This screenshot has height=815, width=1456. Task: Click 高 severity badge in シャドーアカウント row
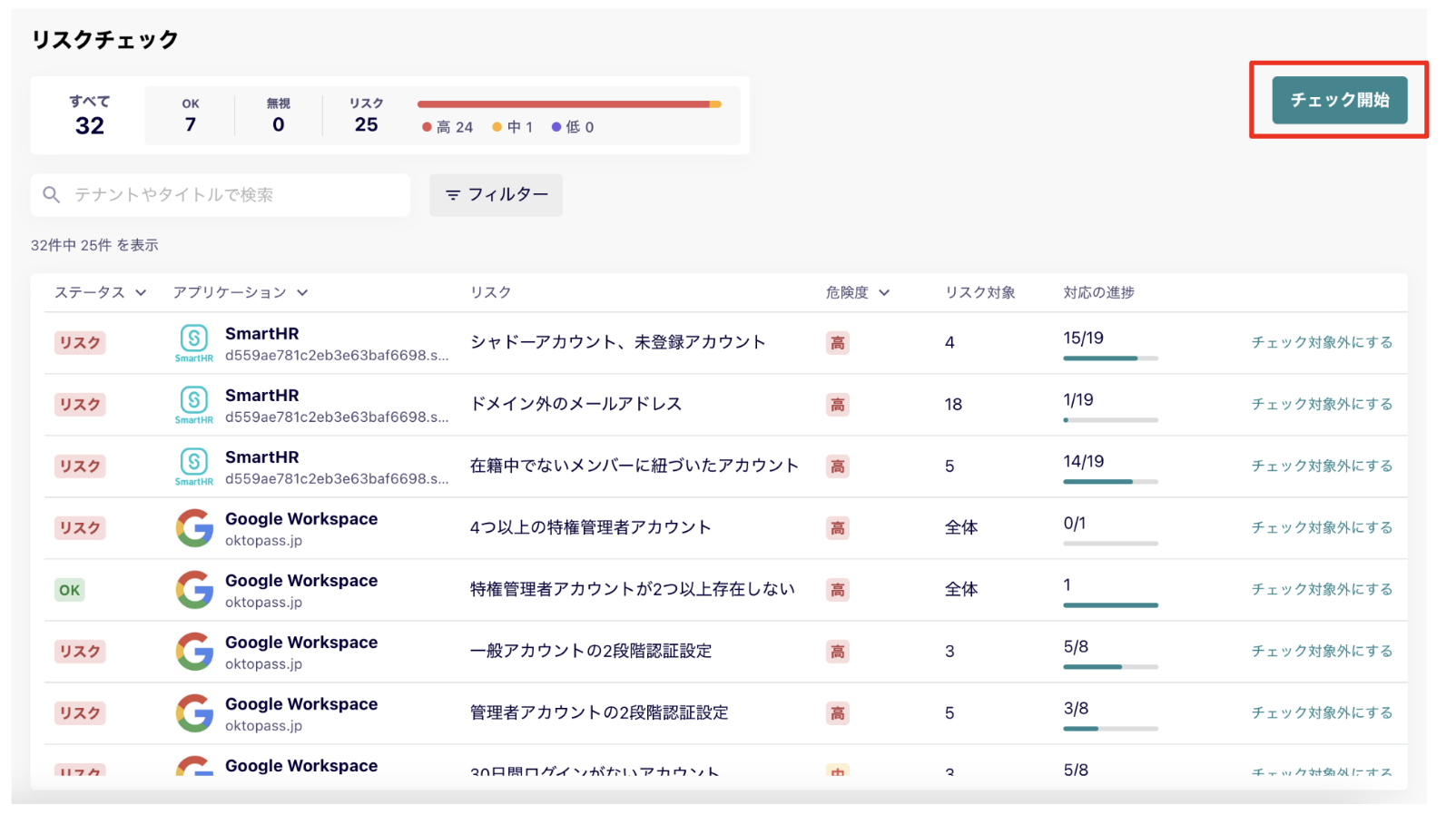point(838,343)
